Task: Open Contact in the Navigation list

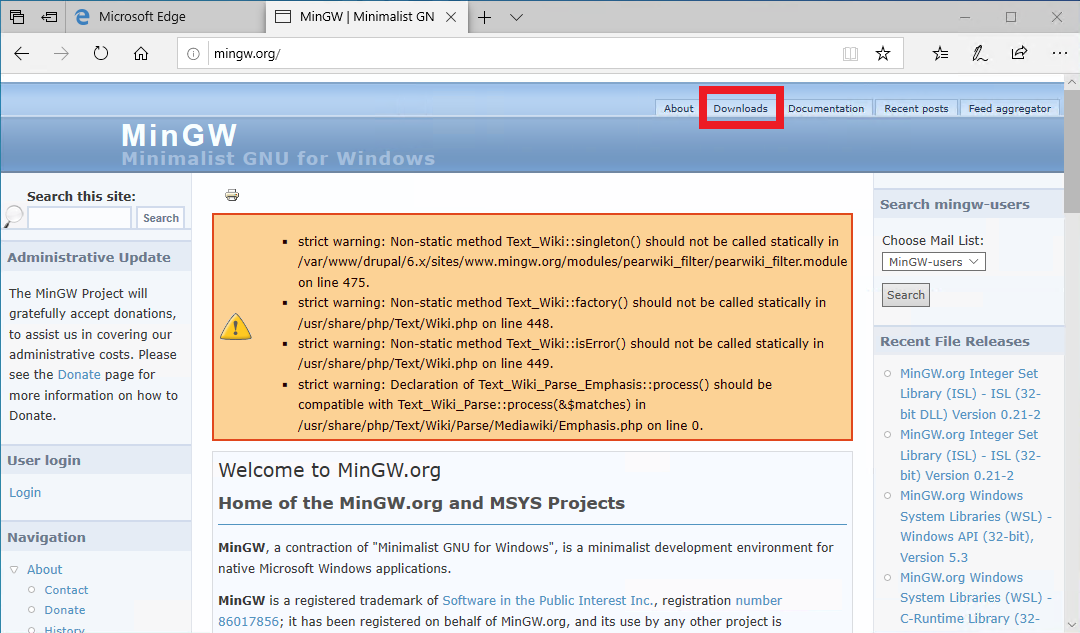Action: pyautogui.click(x=66, y=590)
